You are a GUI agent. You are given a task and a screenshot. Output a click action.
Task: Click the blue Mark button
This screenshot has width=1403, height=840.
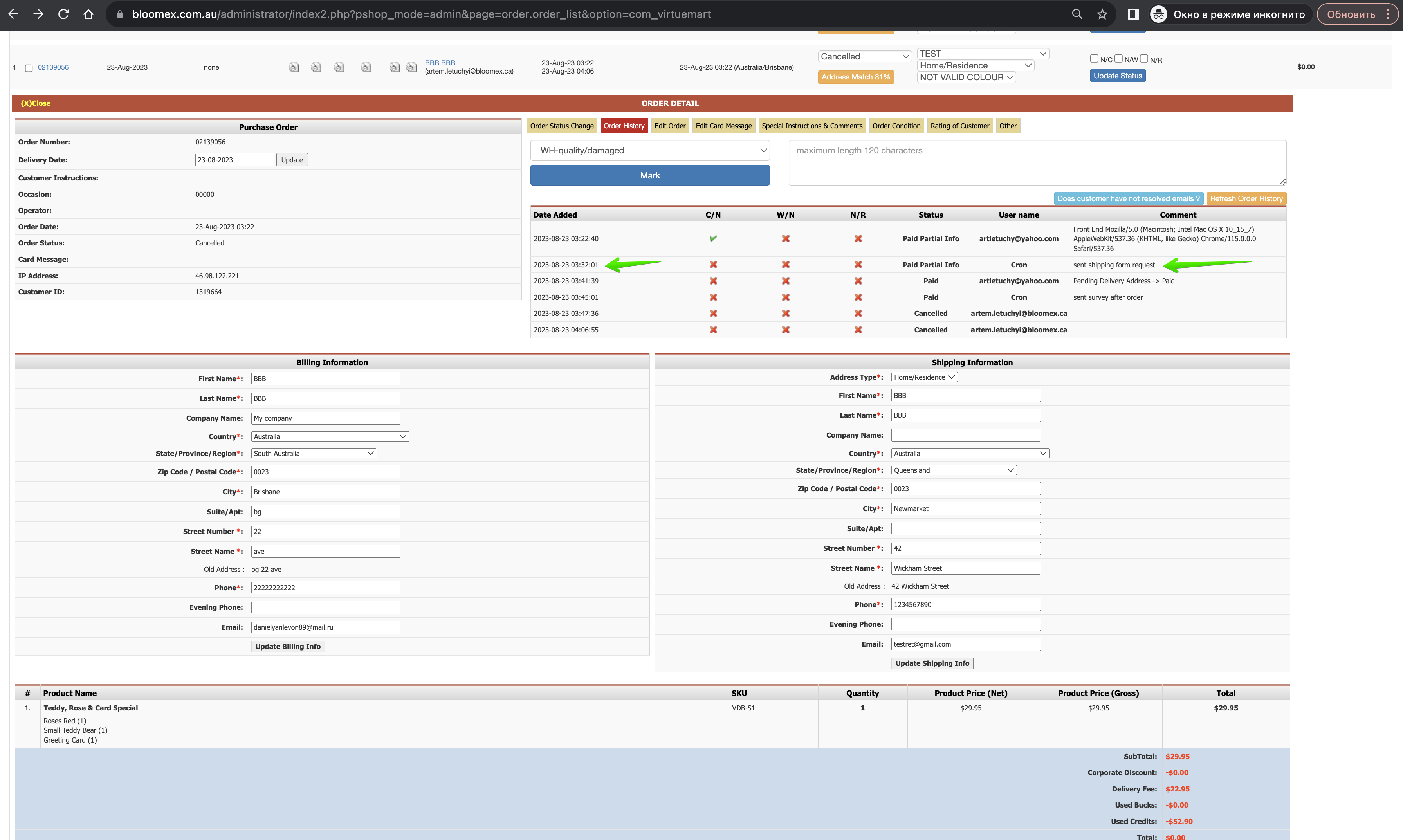[650, 175]
